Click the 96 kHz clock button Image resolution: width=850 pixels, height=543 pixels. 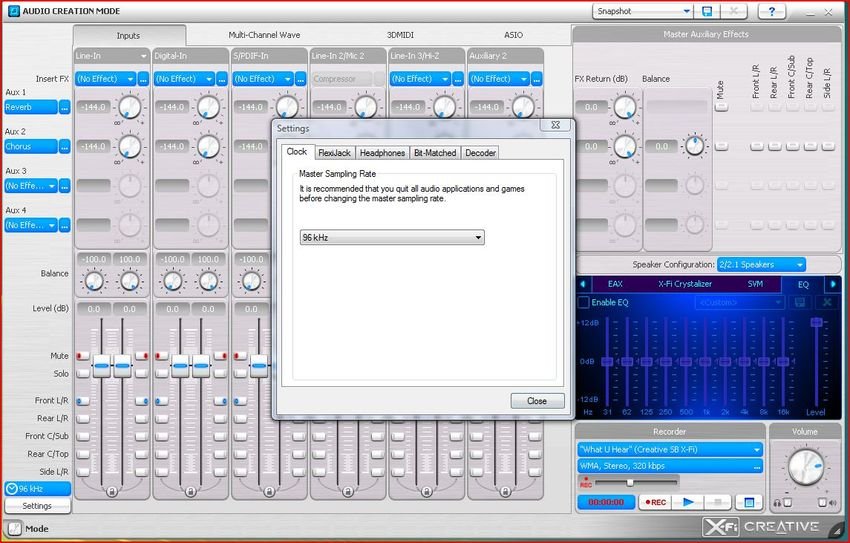pos(37,489)
